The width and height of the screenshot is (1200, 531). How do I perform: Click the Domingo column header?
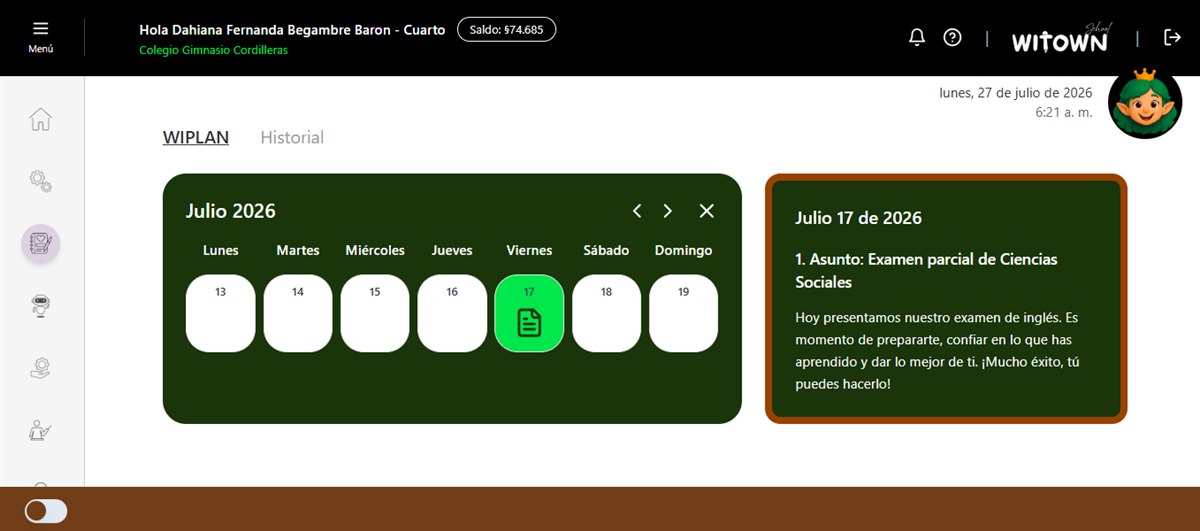pyautogui.click(x=684, y=250)
